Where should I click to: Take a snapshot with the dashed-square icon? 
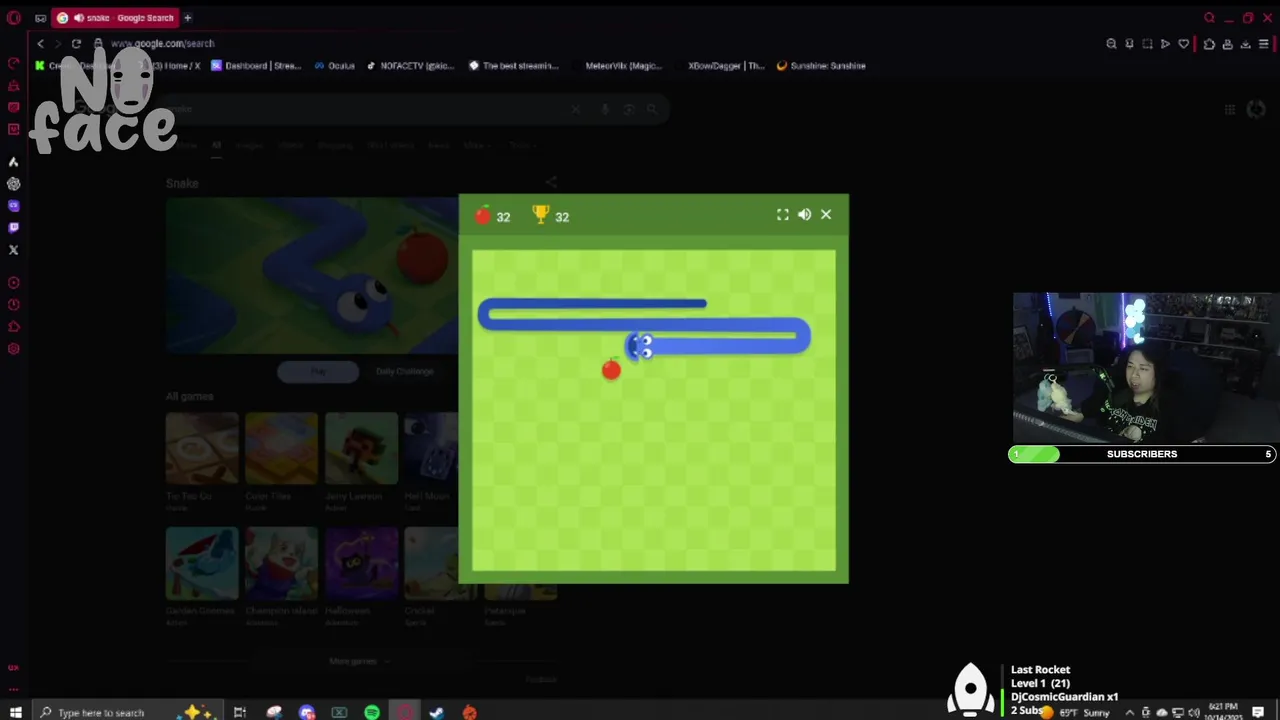tap(1147, 44)
